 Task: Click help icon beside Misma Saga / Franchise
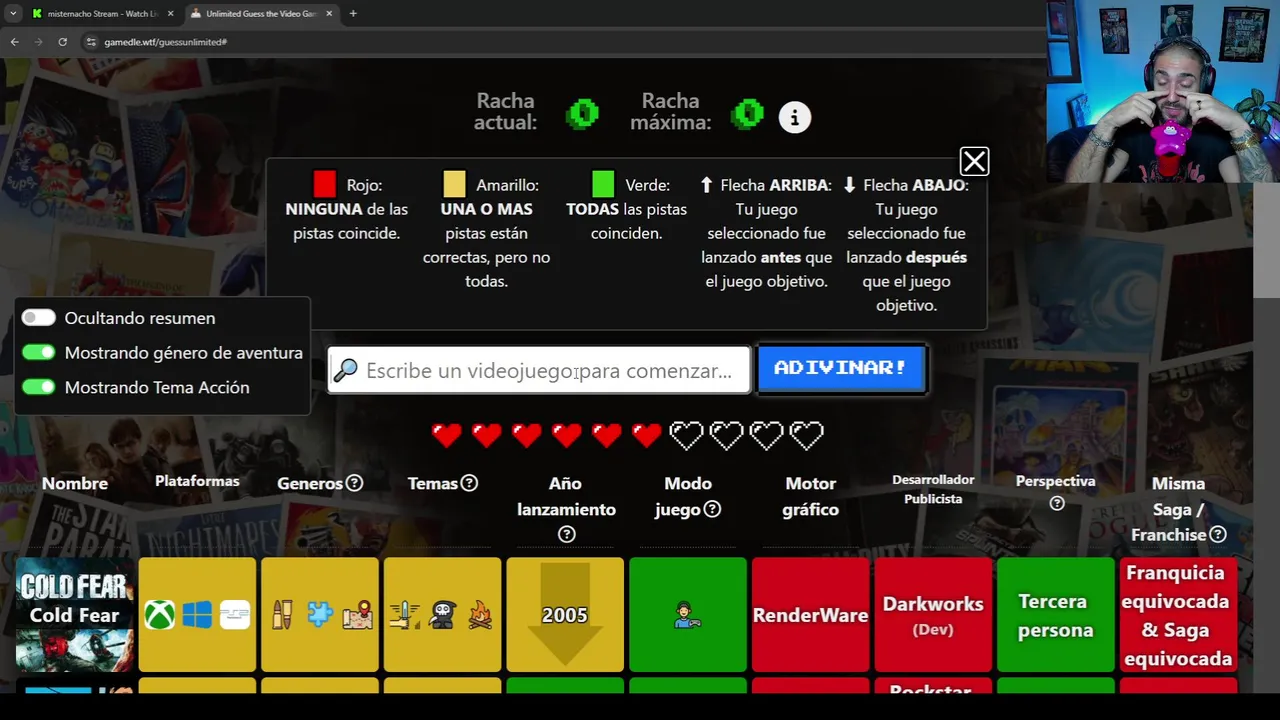1218,535
